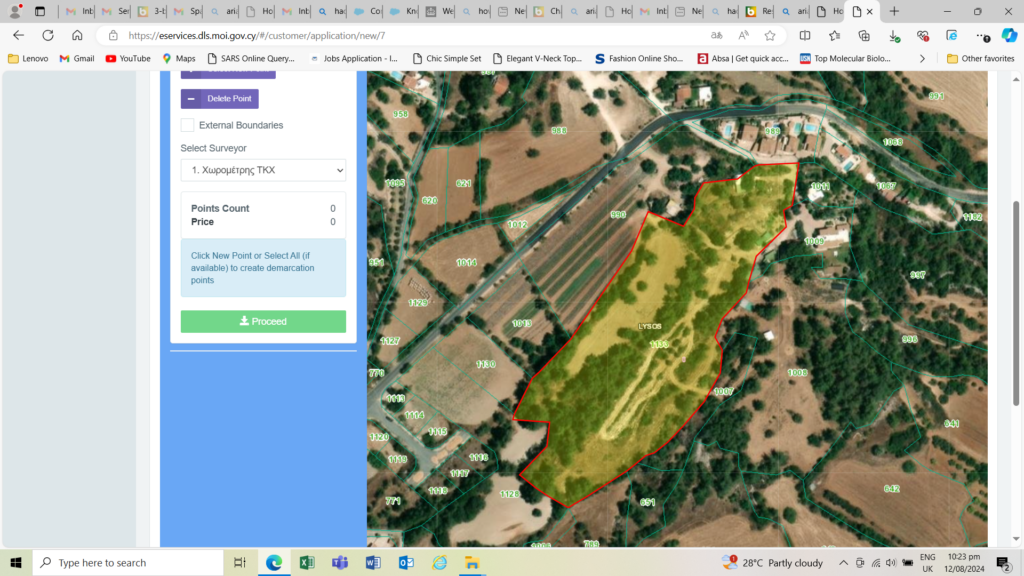1024x576 pixels.
Task: Click the browser profile icon
Action: coord(15,11)
